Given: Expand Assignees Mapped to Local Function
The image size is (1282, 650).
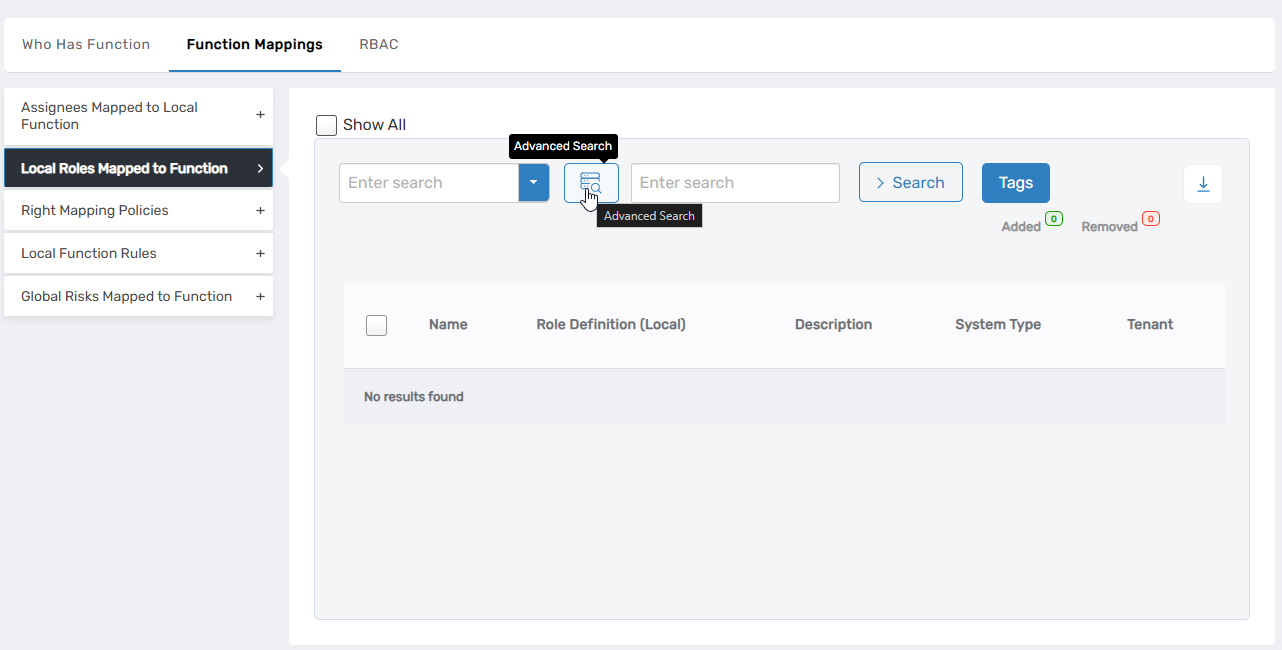Looking at the screenshot, I should pos(260,116).
